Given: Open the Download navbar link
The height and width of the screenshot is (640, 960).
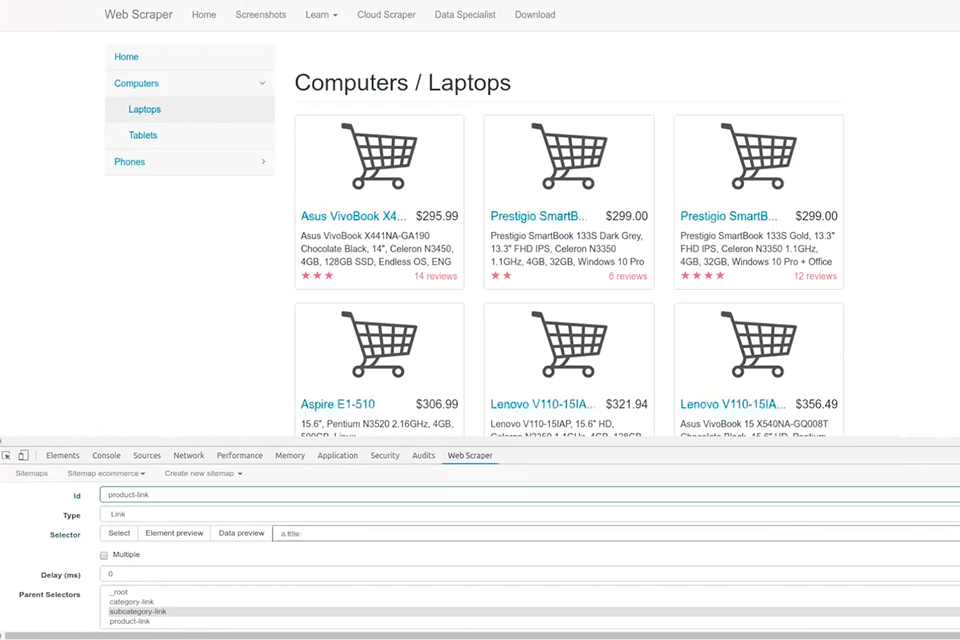Looking at the screenshot, I should click(535, 15).
